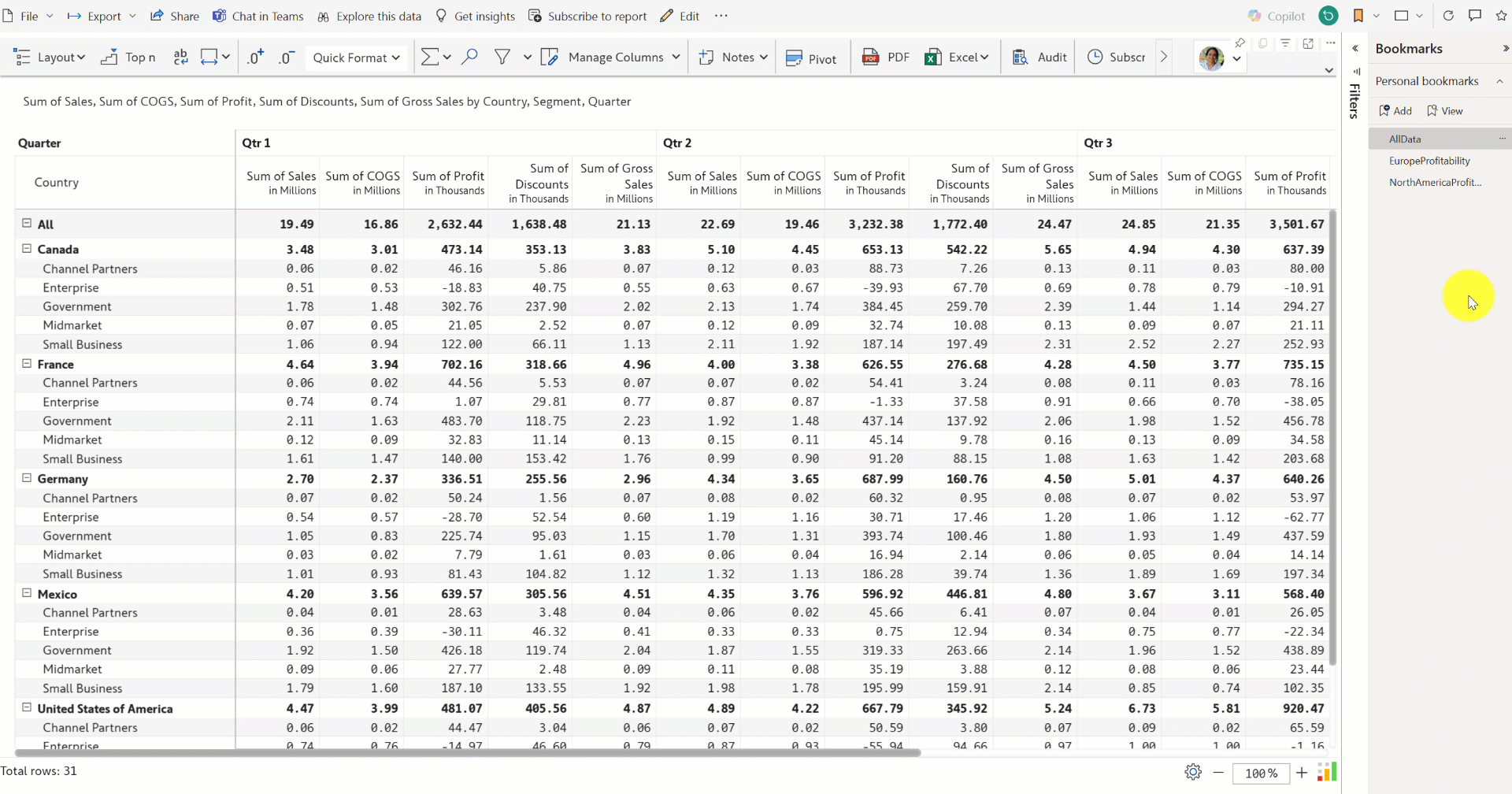Add a new personal bookmark
The image size is (1512, 794).
[x=1395, y=111]
